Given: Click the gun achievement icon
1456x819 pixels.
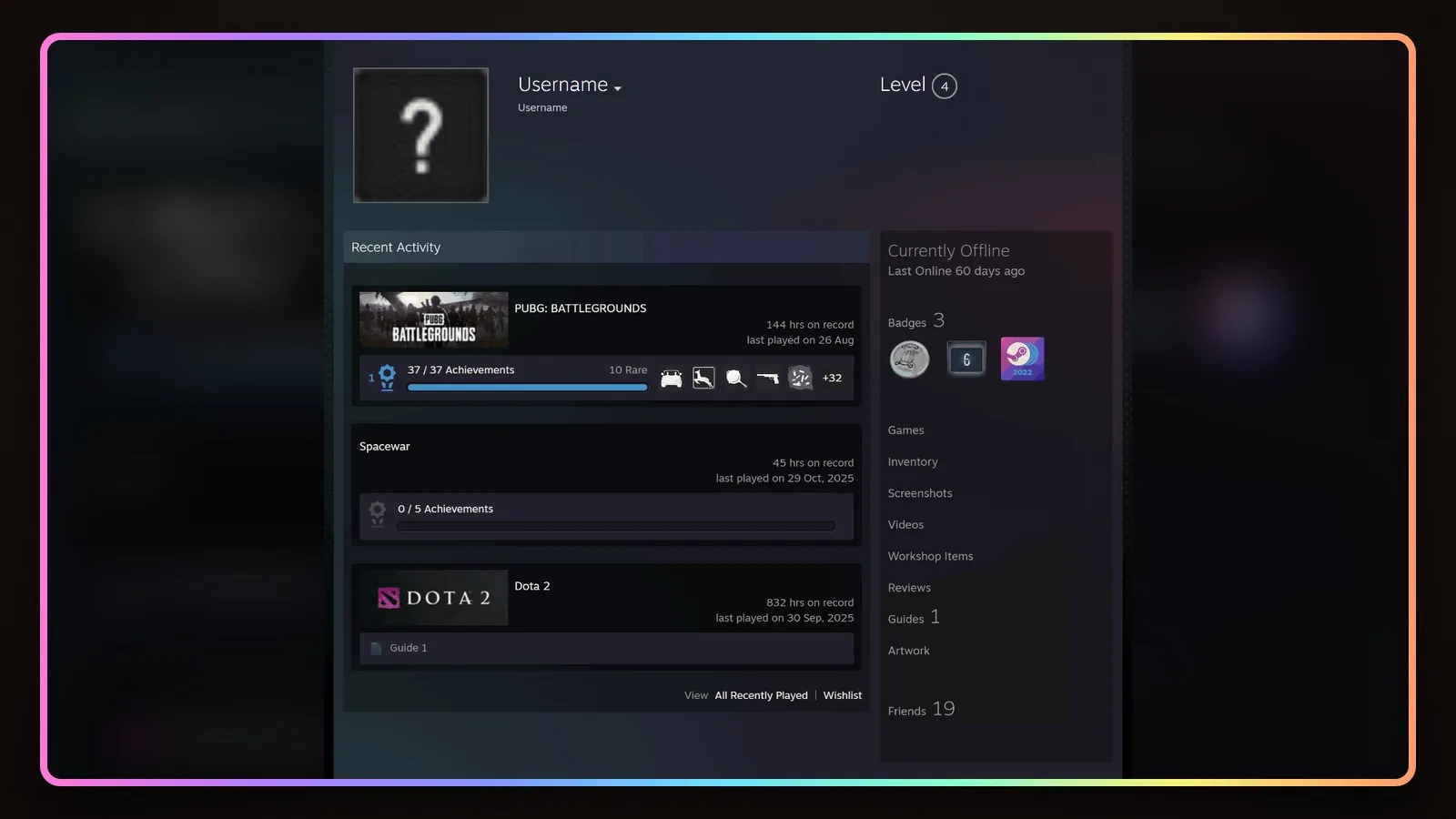Looking at the screenshot, I should coord(768,378).
